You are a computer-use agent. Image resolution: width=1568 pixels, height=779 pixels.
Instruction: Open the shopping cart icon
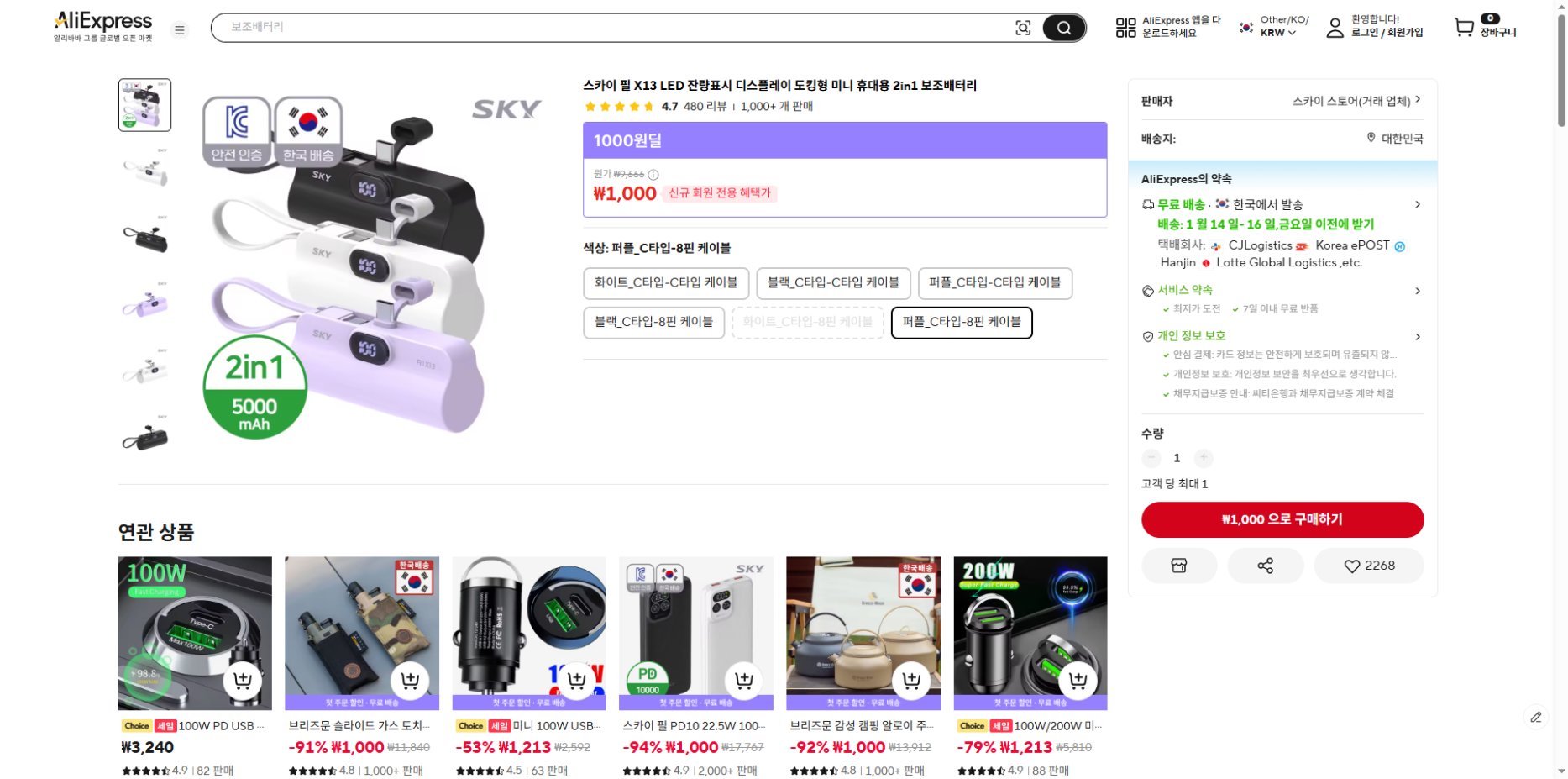1465,28
